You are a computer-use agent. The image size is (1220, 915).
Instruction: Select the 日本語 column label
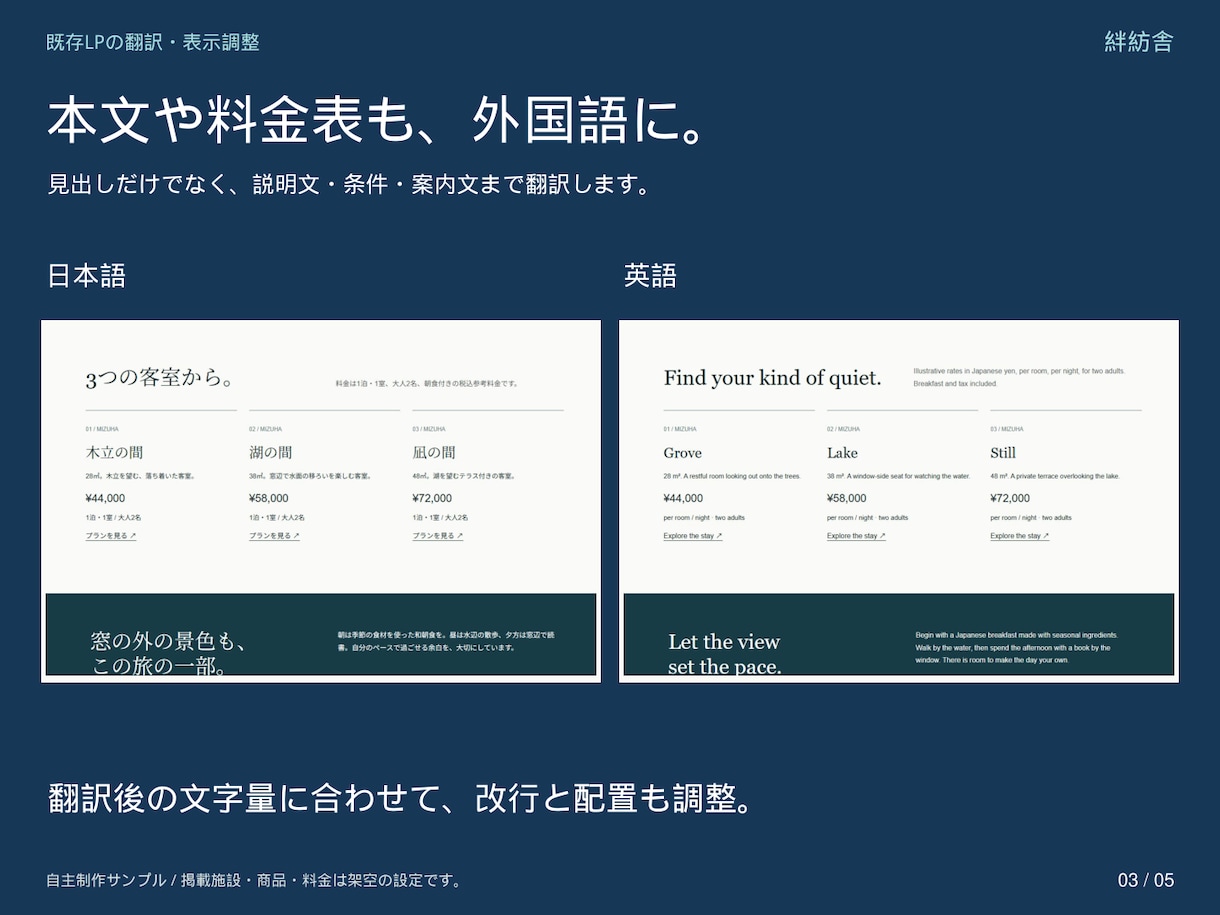click(86, 276)
